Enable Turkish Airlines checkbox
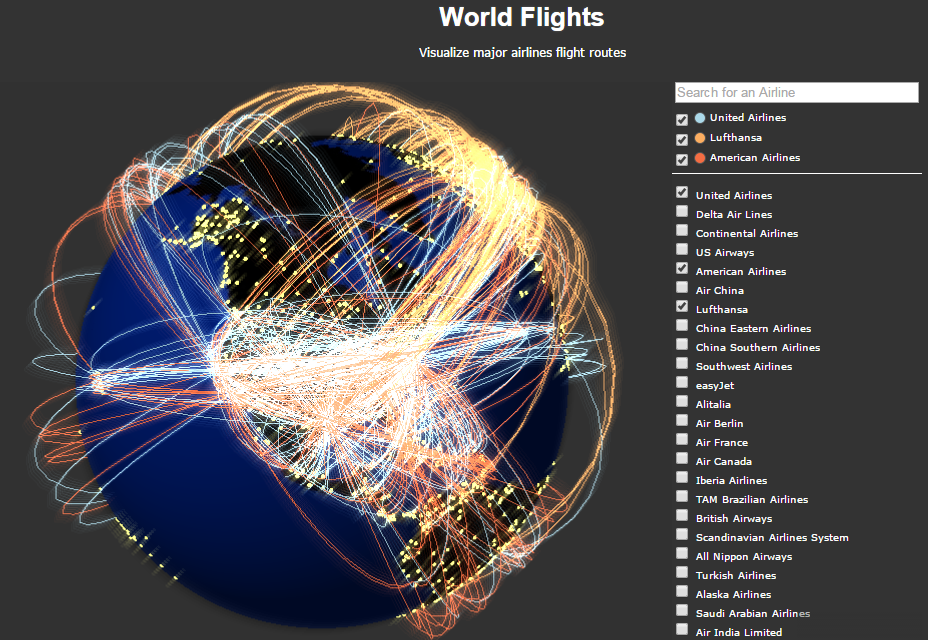 click(682, 573)
